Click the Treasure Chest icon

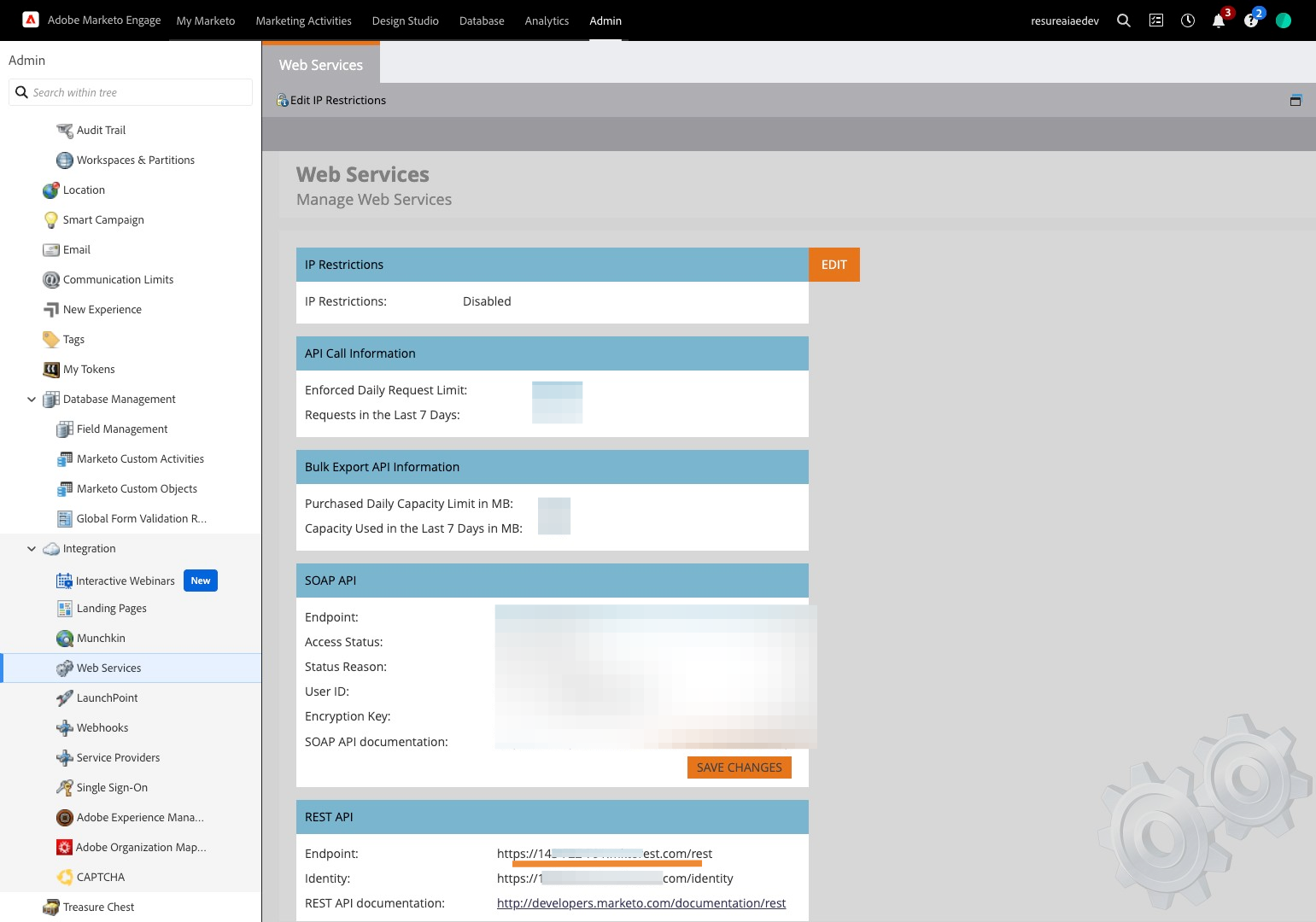[x=51, y=907]
